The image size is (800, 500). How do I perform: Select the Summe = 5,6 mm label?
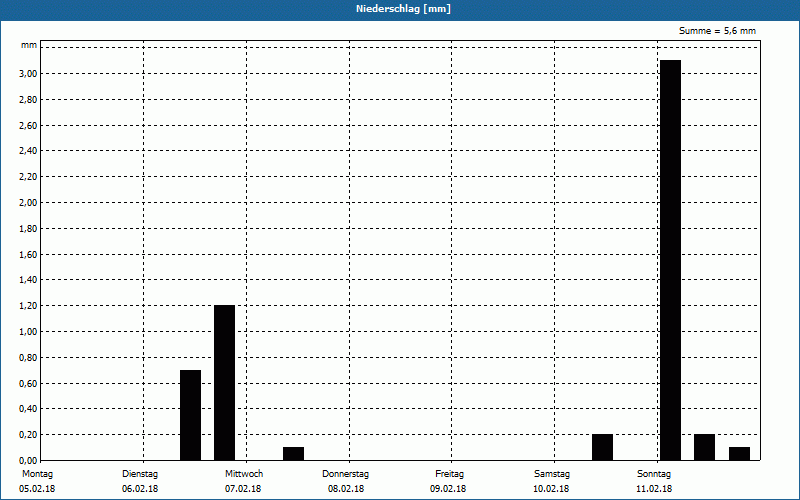point(717,31)
